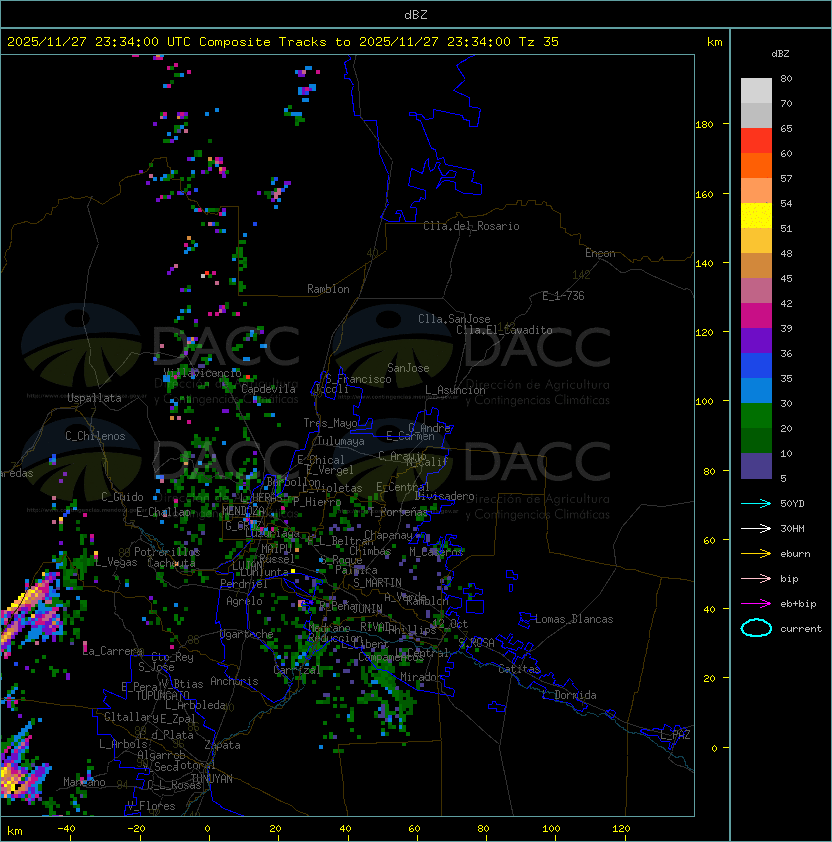Click the -40 tick on the horizontal axis
Screen dimensions: 832x842
(x=66, y=829)
